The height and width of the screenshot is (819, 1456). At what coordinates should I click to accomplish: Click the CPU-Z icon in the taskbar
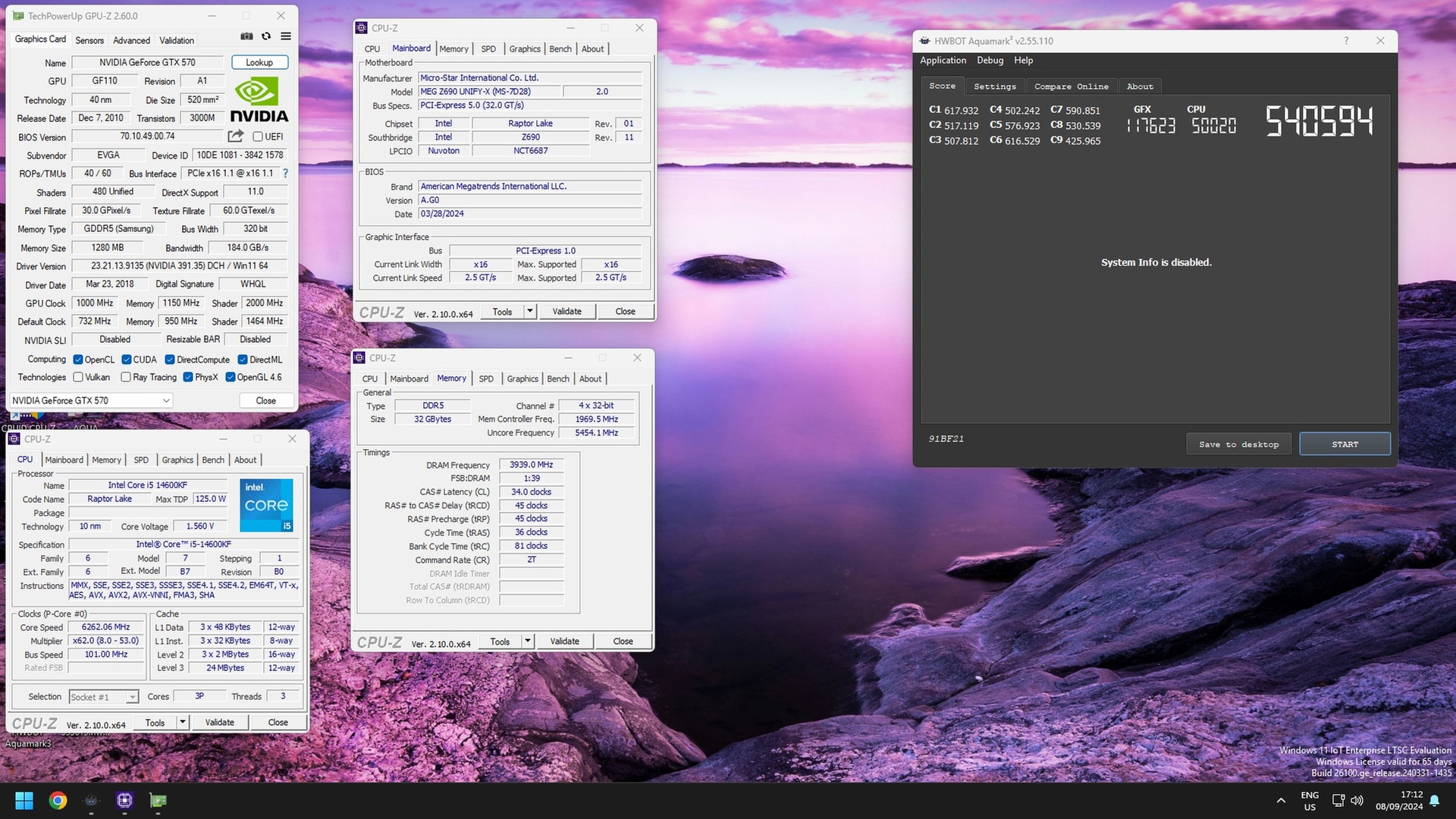[x=124, y=801]
